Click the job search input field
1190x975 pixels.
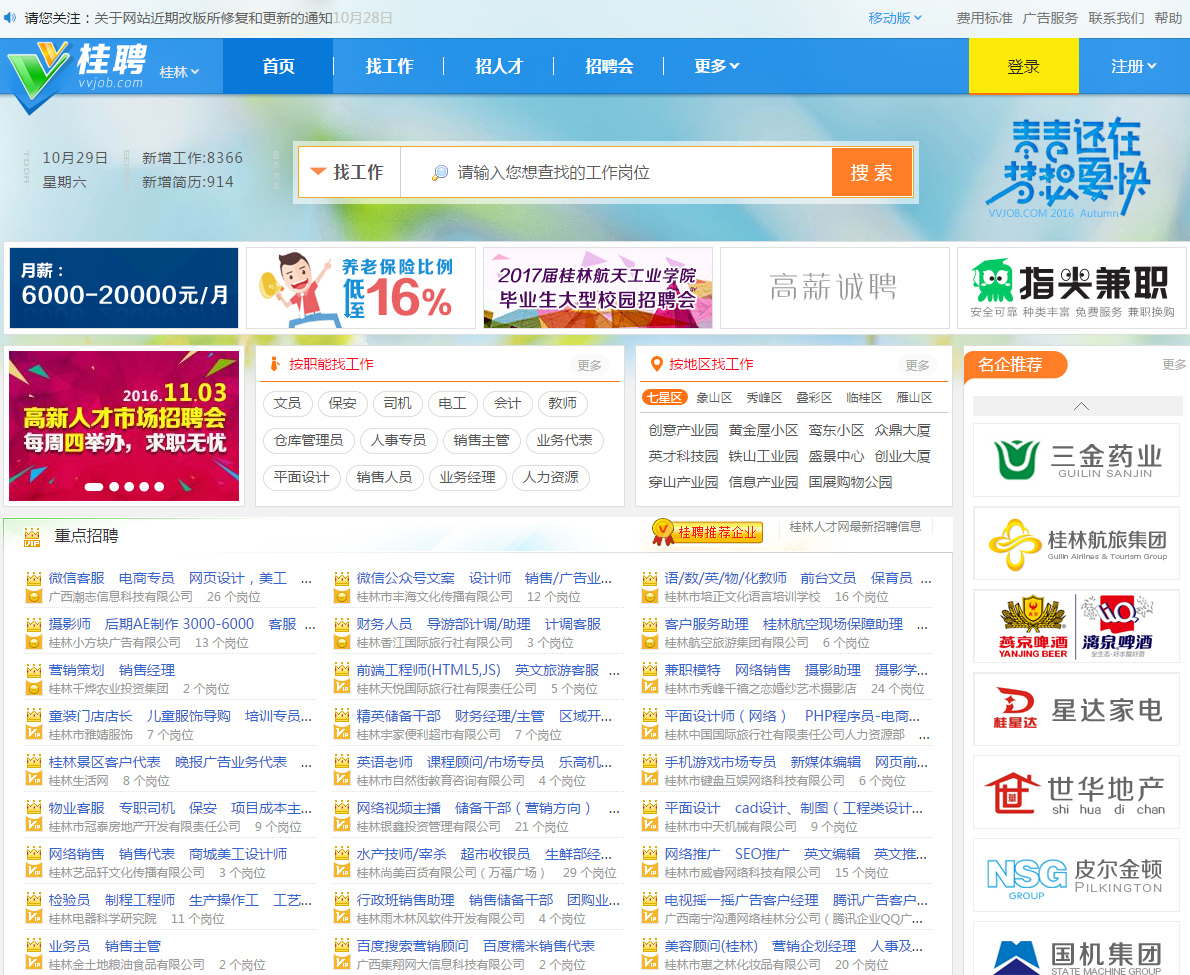[x=615, y=173]
